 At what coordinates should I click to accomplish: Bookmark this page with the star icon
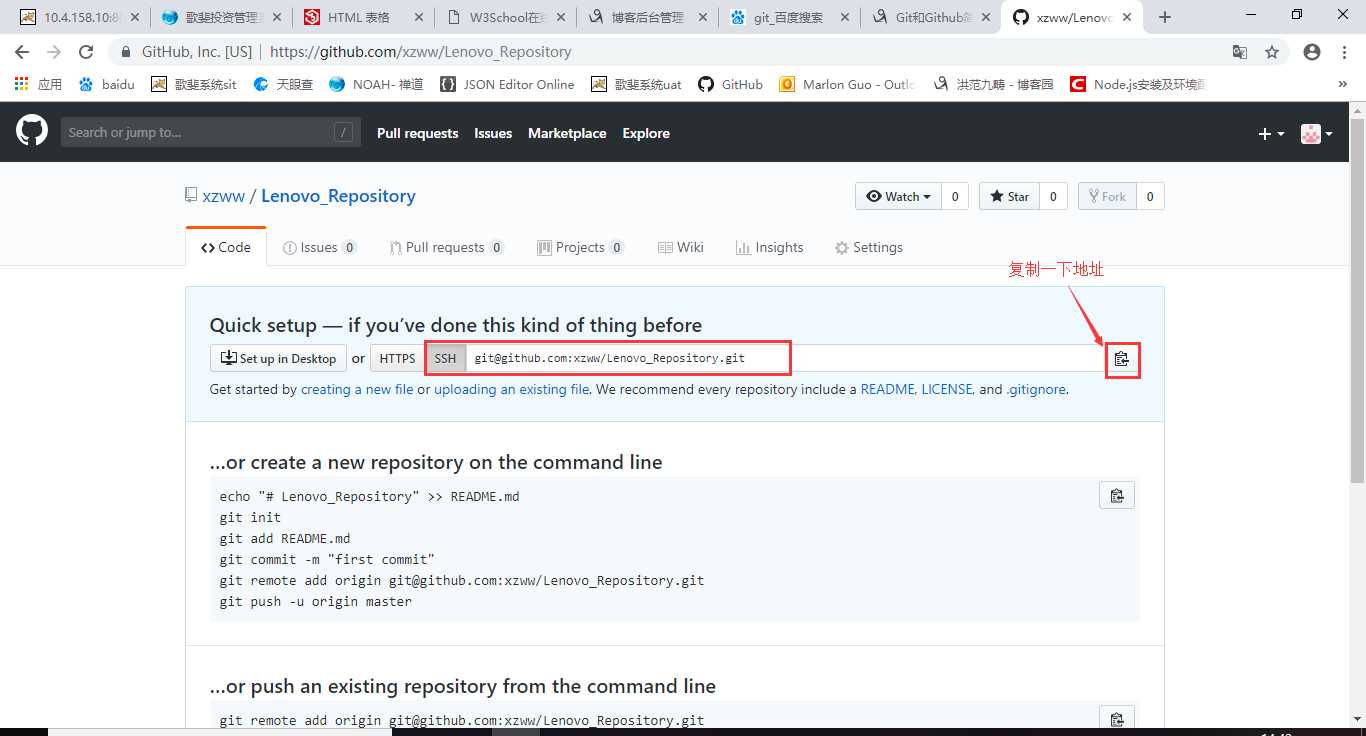pyautogui.click(x=1272, y=52)
